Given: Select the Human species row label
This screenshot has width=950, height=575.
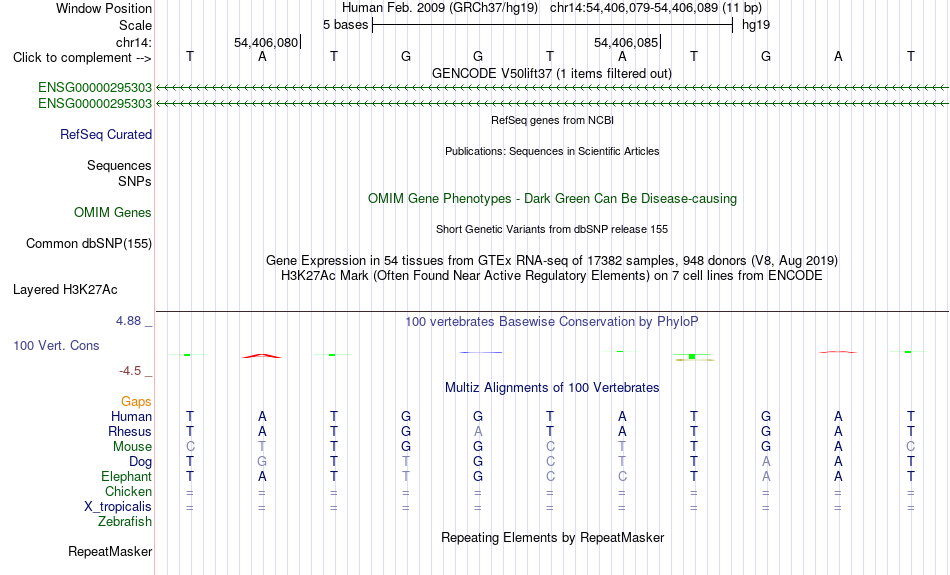Looking at the screenshot, I should (131, 416).
